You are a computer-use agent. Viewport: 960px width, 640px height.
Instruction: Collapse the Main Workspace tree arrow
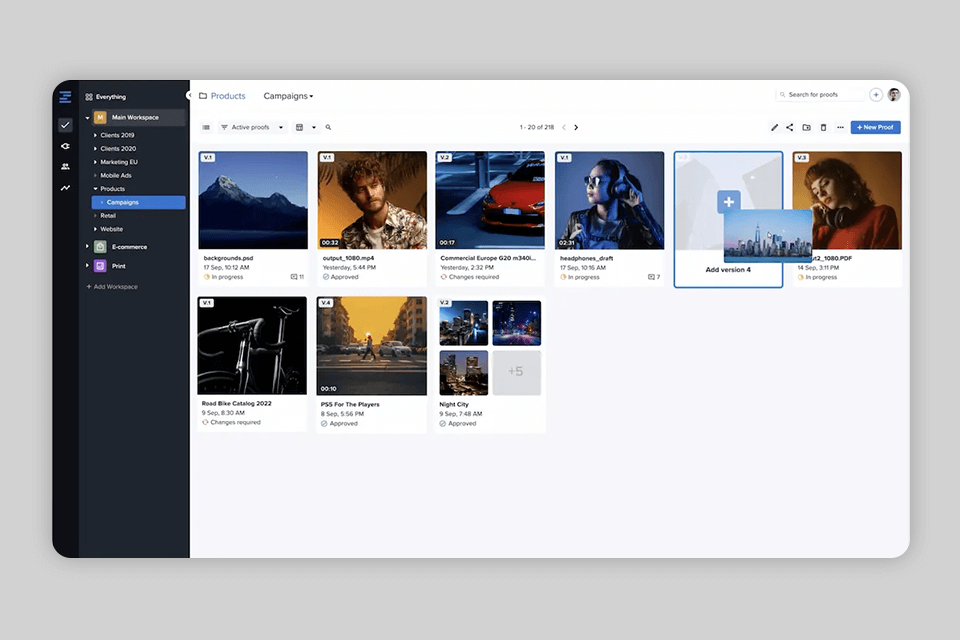[x=88, y=118]
